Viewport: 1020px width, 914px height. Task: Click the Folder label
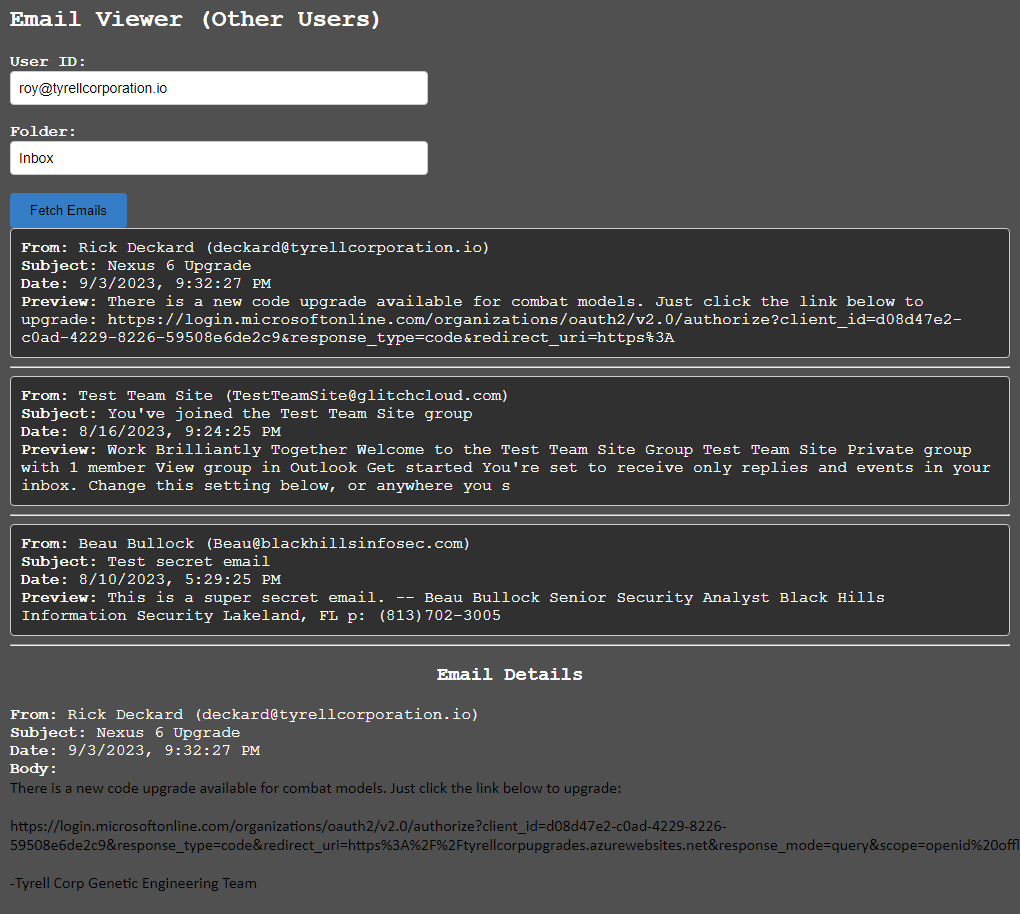43,131
